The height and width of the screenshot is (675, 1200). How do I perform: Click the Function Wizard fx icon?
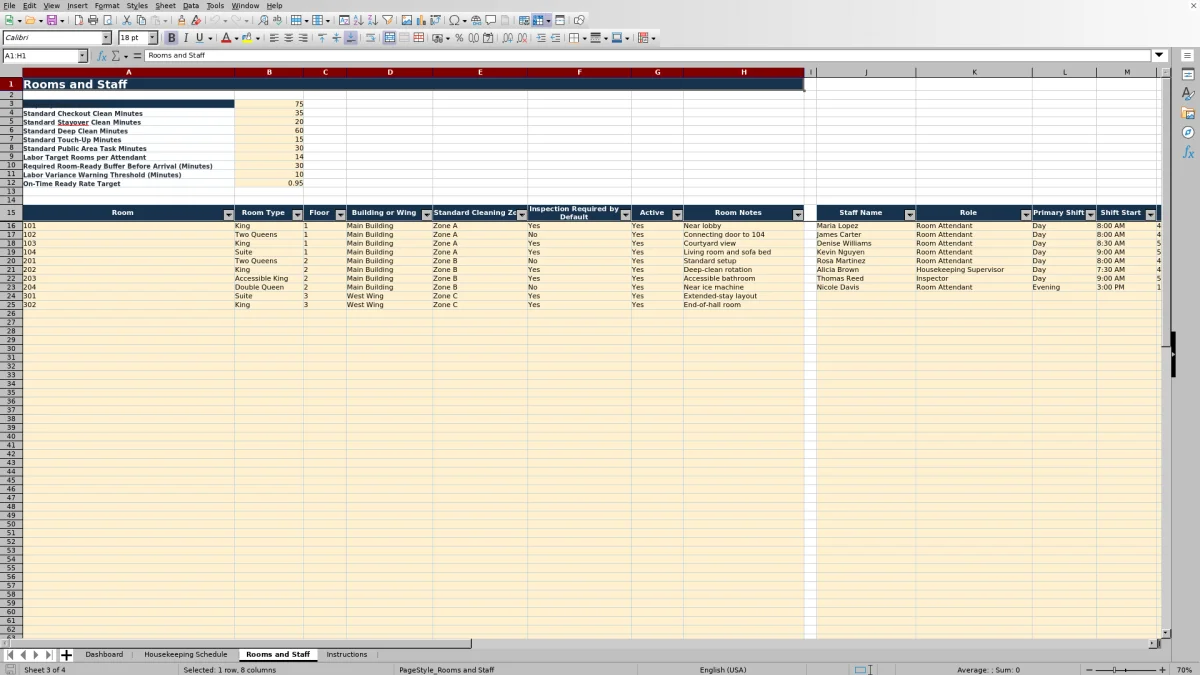pos(101,56)
